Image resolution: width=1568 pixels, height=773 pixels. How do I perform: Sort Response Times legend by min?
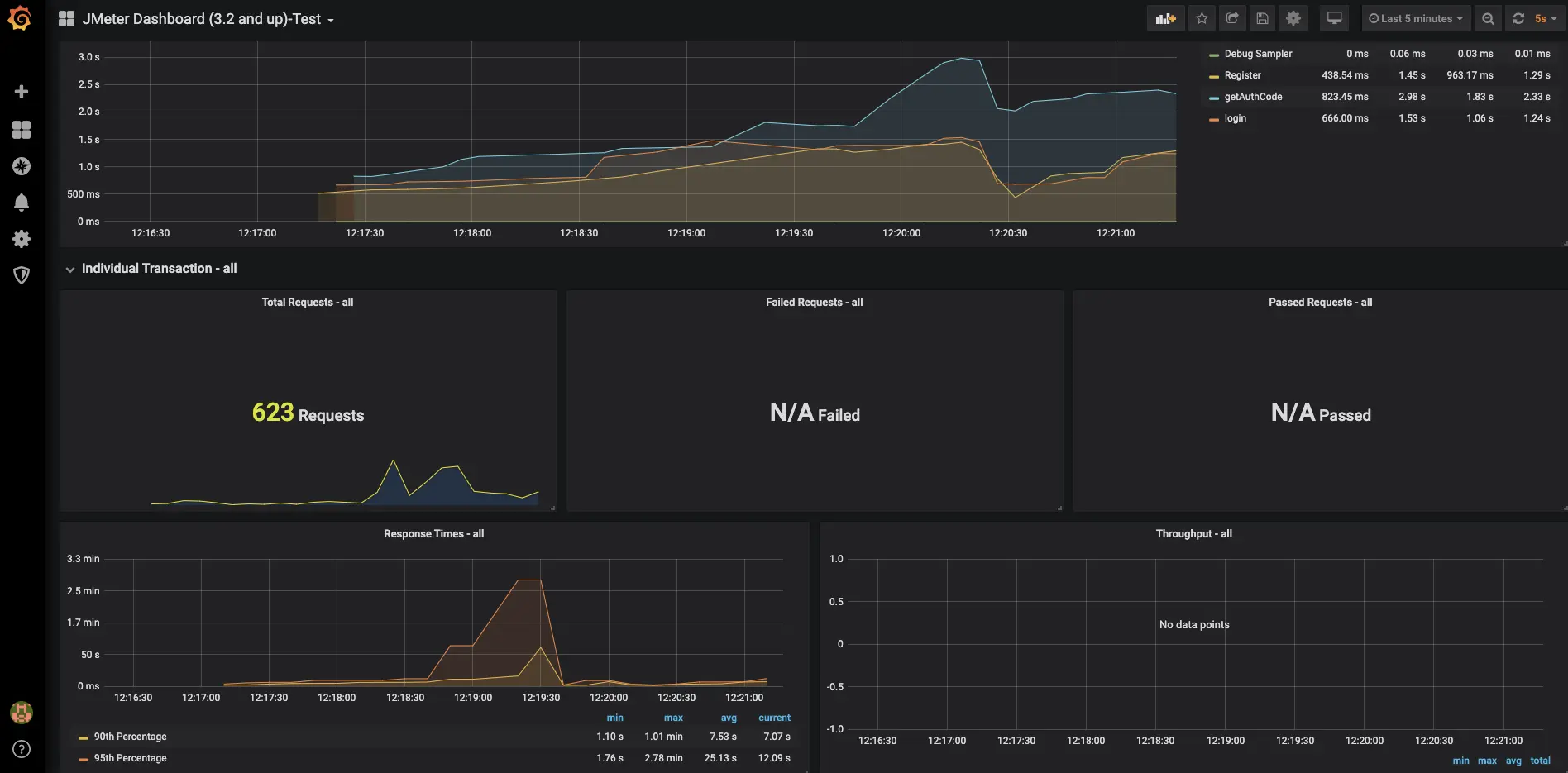[x=614, y=718]
